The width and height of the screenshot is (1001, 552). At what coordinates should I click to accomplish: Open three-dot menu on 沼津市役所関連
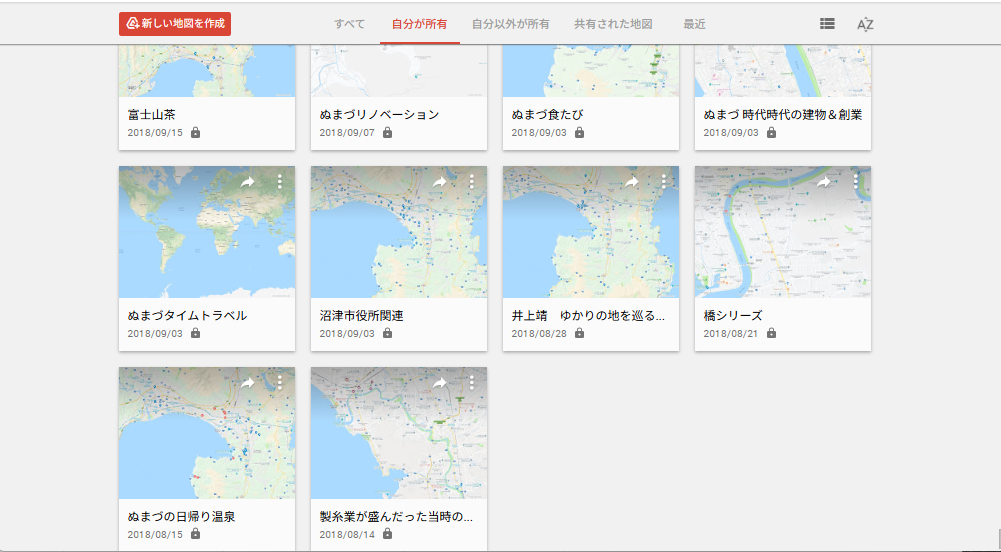point(472,182)
